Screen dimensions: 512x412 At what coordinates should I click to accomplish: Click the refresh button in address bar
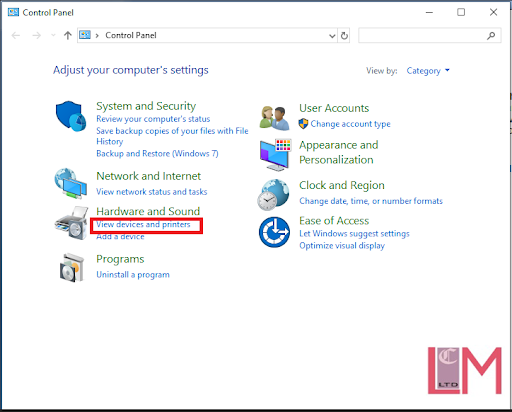pos(344,35)
